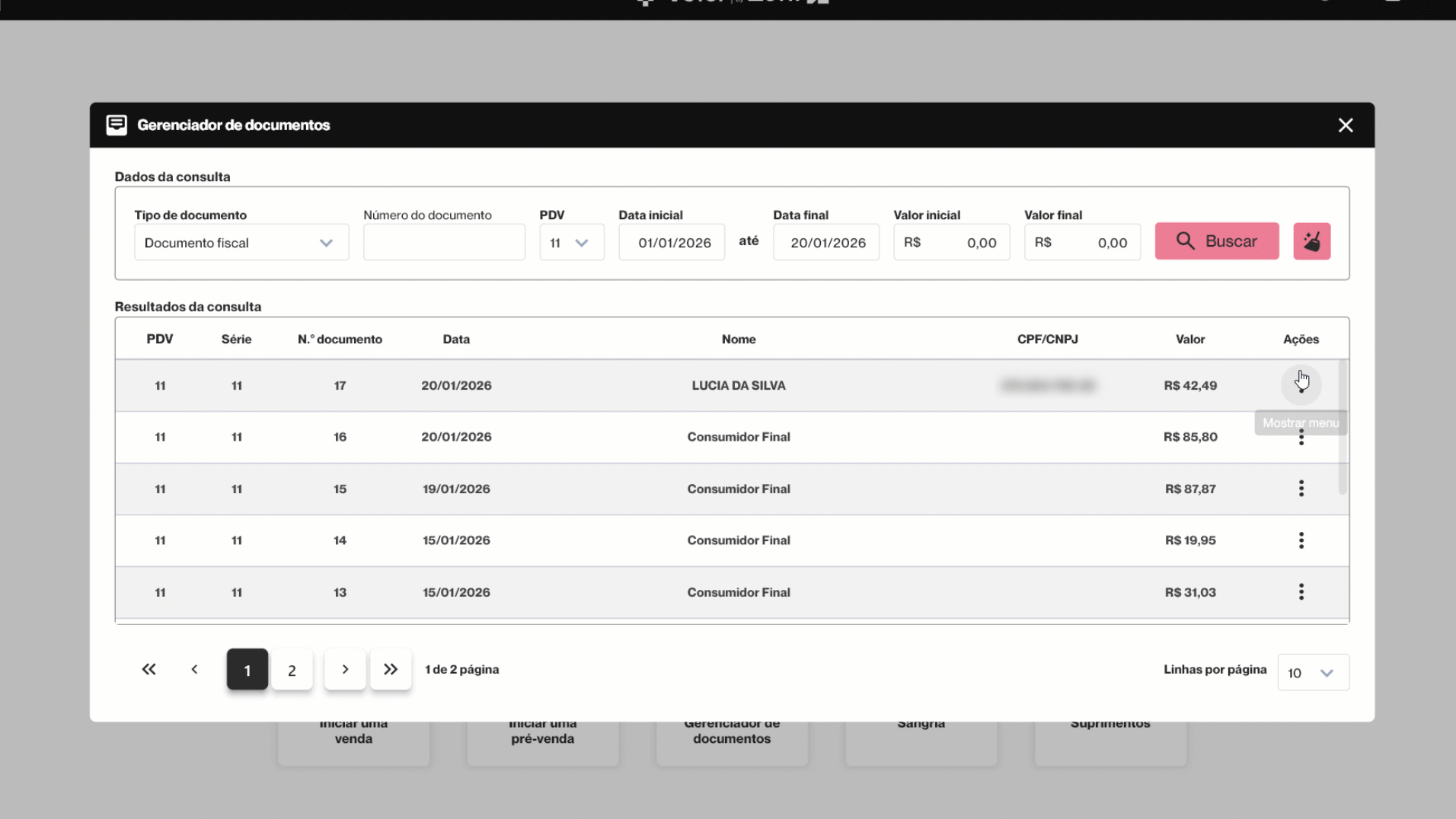Expand the Tipo de documento dropdown
Viewport: 1456px width, 819px height.
[x=241, y=243]
